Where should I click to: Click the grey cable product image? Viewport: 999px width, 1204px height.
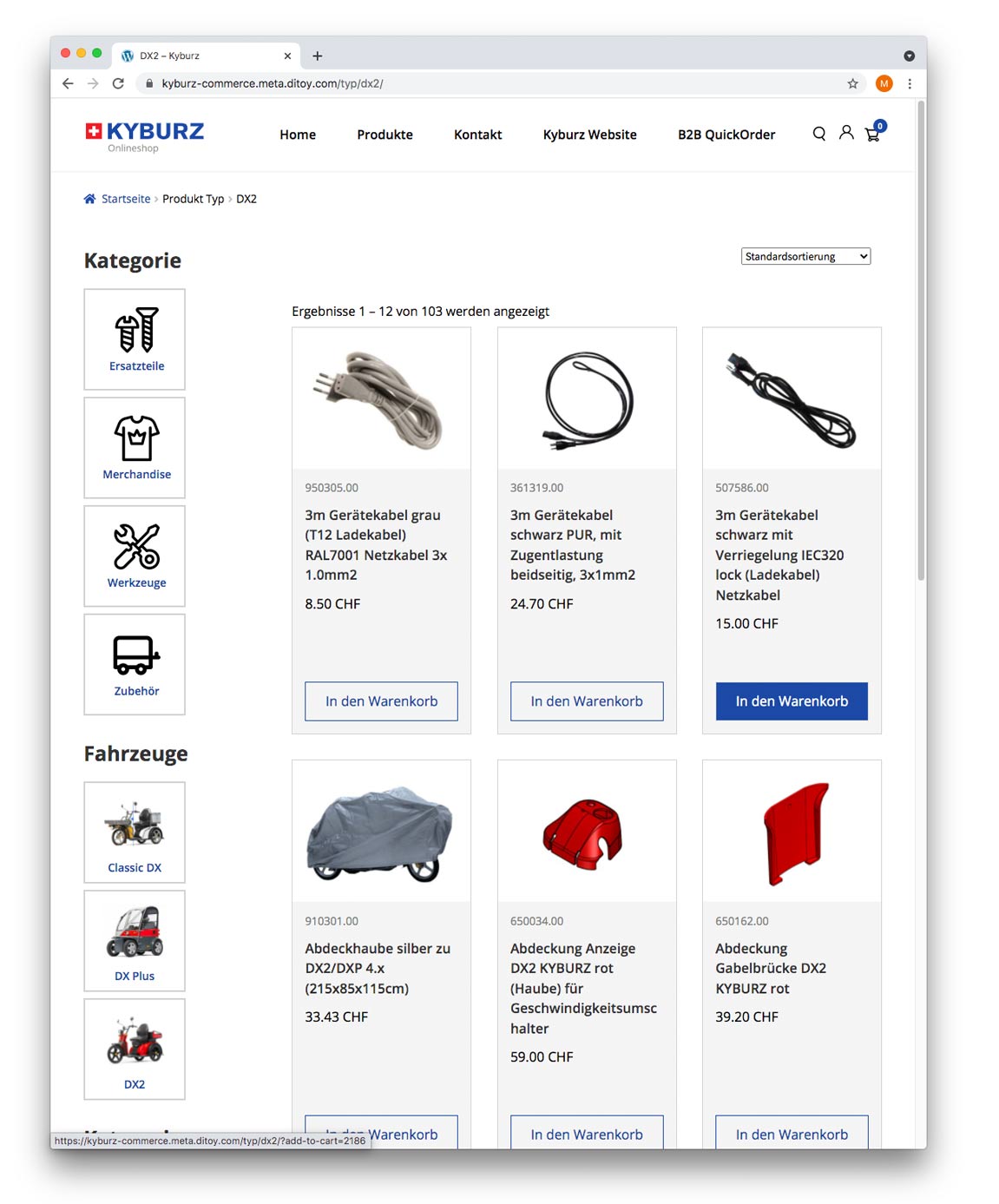point(381,398)
